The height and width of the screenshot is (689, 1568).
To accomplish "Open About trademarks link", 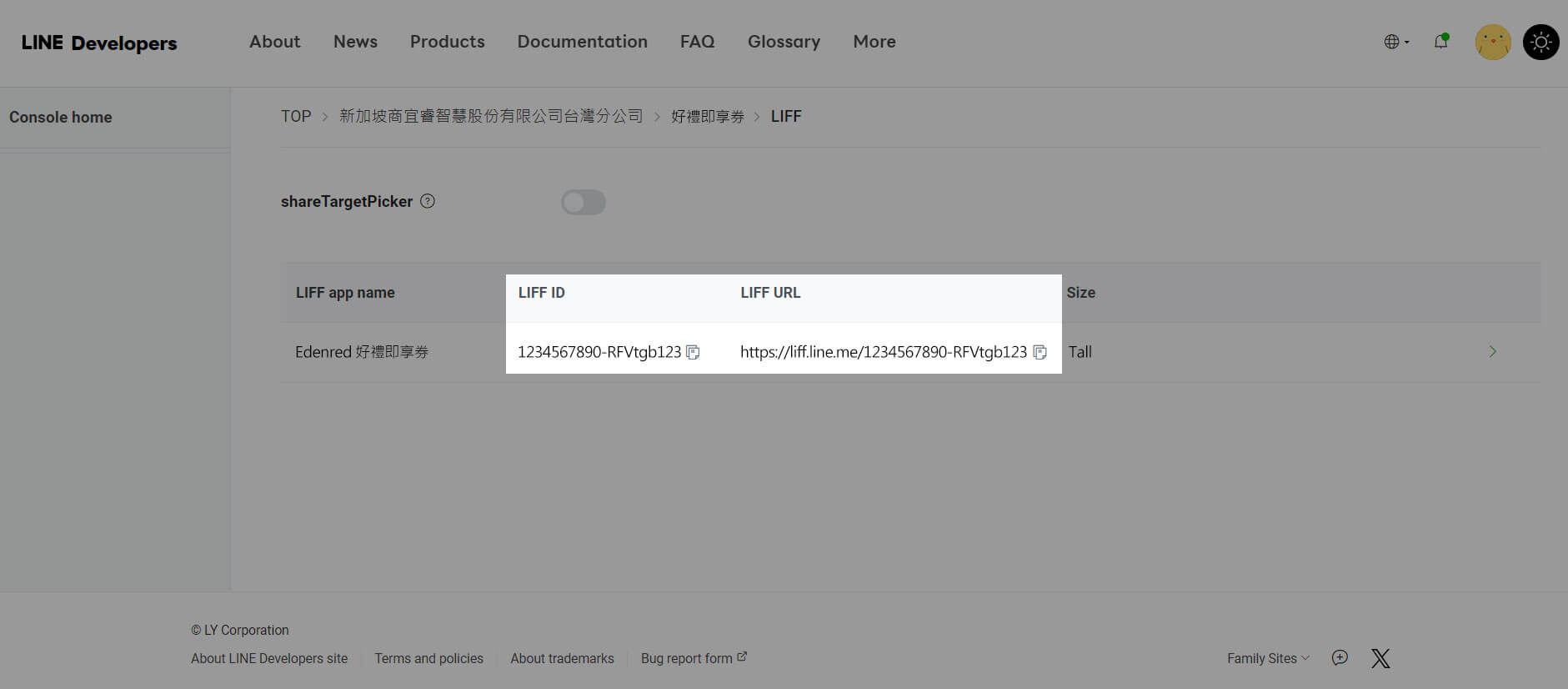I will [562, 658].
